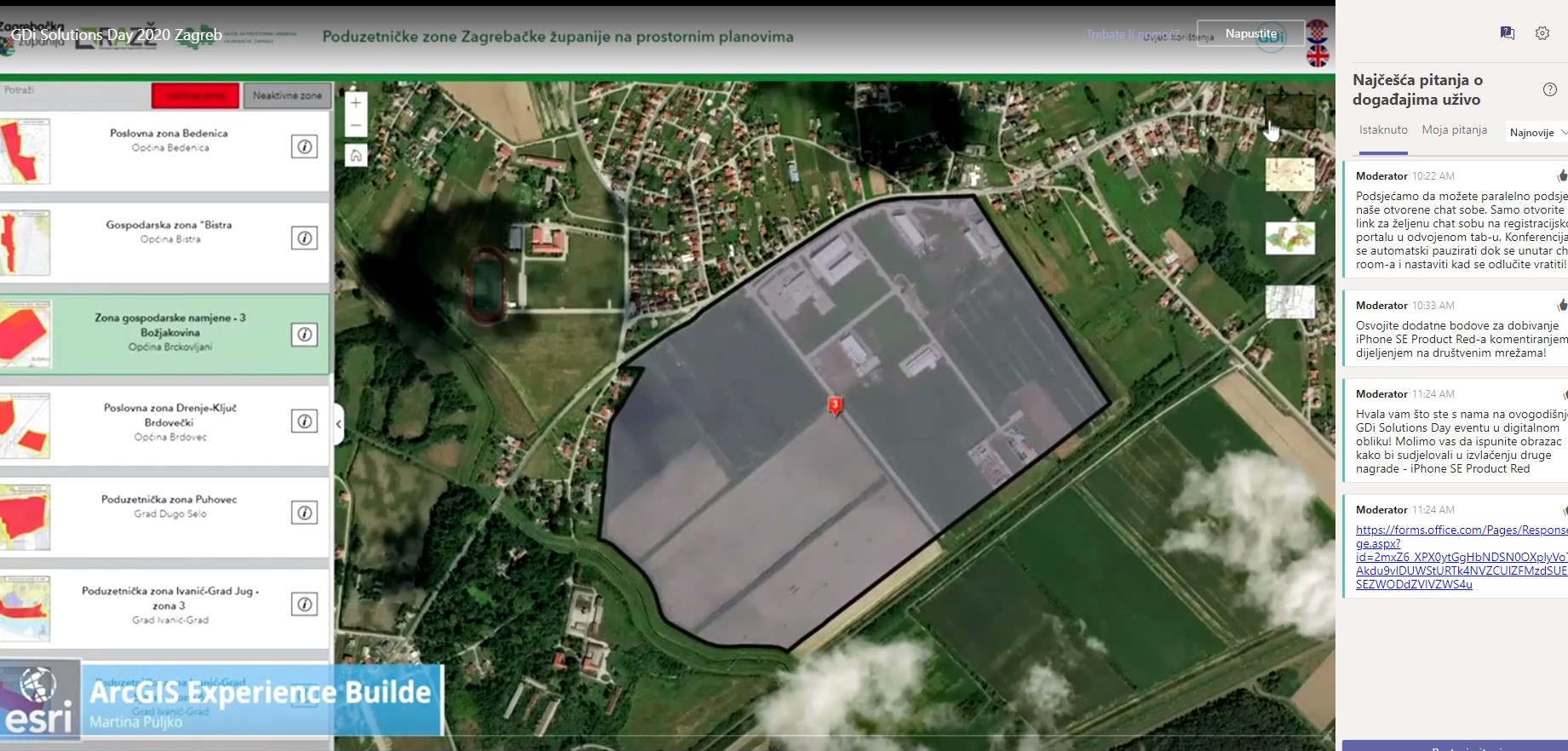Viewport: 1568px width, 751px height.
Task: Like the Moderator post from 10:22 AM
Action: point(1562,176)
